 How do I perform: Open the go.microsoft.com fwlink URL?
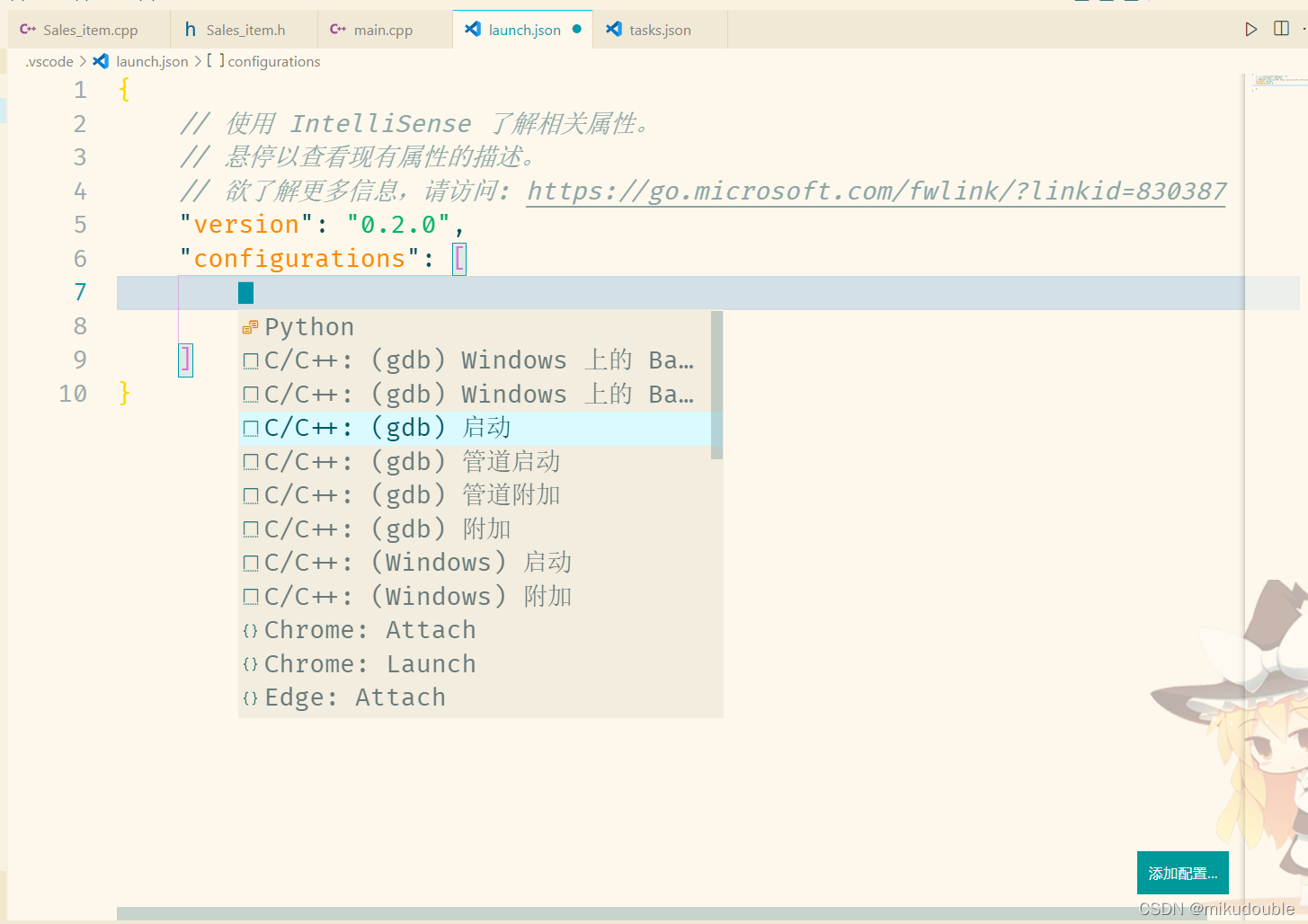point(876,191)
